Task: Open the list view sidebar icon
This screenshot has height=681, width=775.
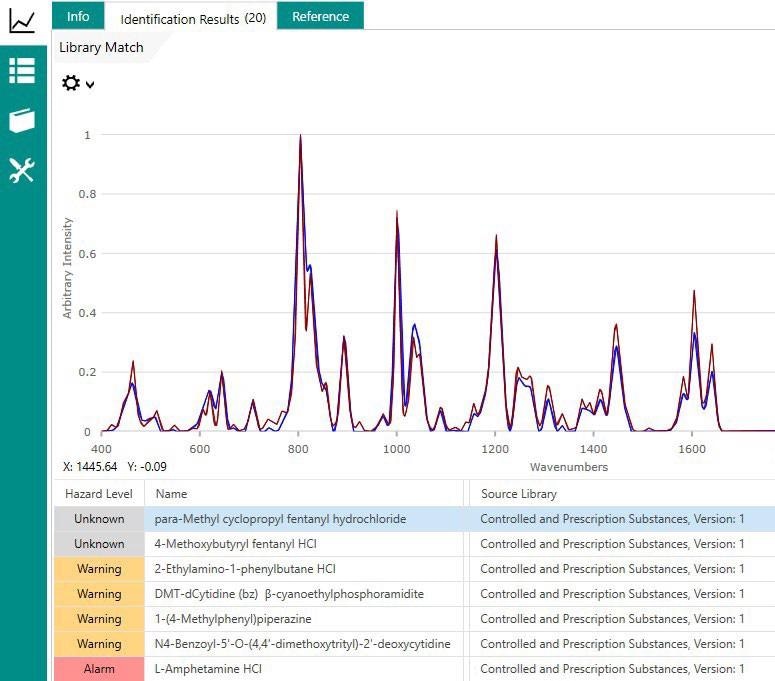Action: point(22,70)
